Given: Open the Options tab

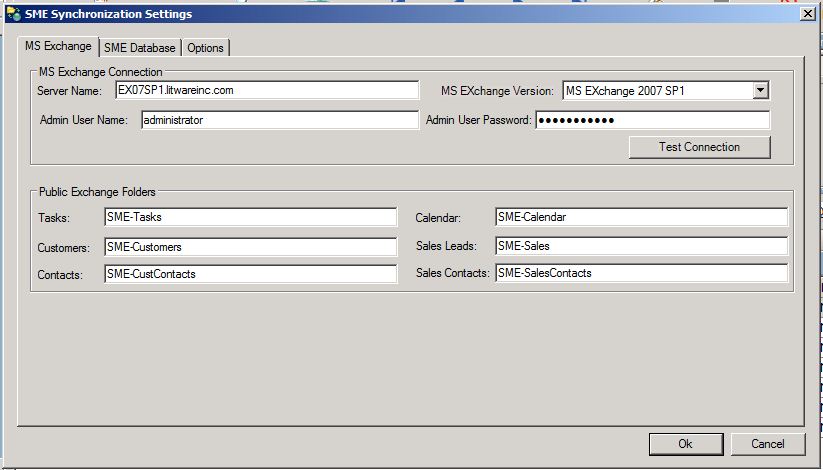Looking at the screenshot, I should (x=205, y=48).
